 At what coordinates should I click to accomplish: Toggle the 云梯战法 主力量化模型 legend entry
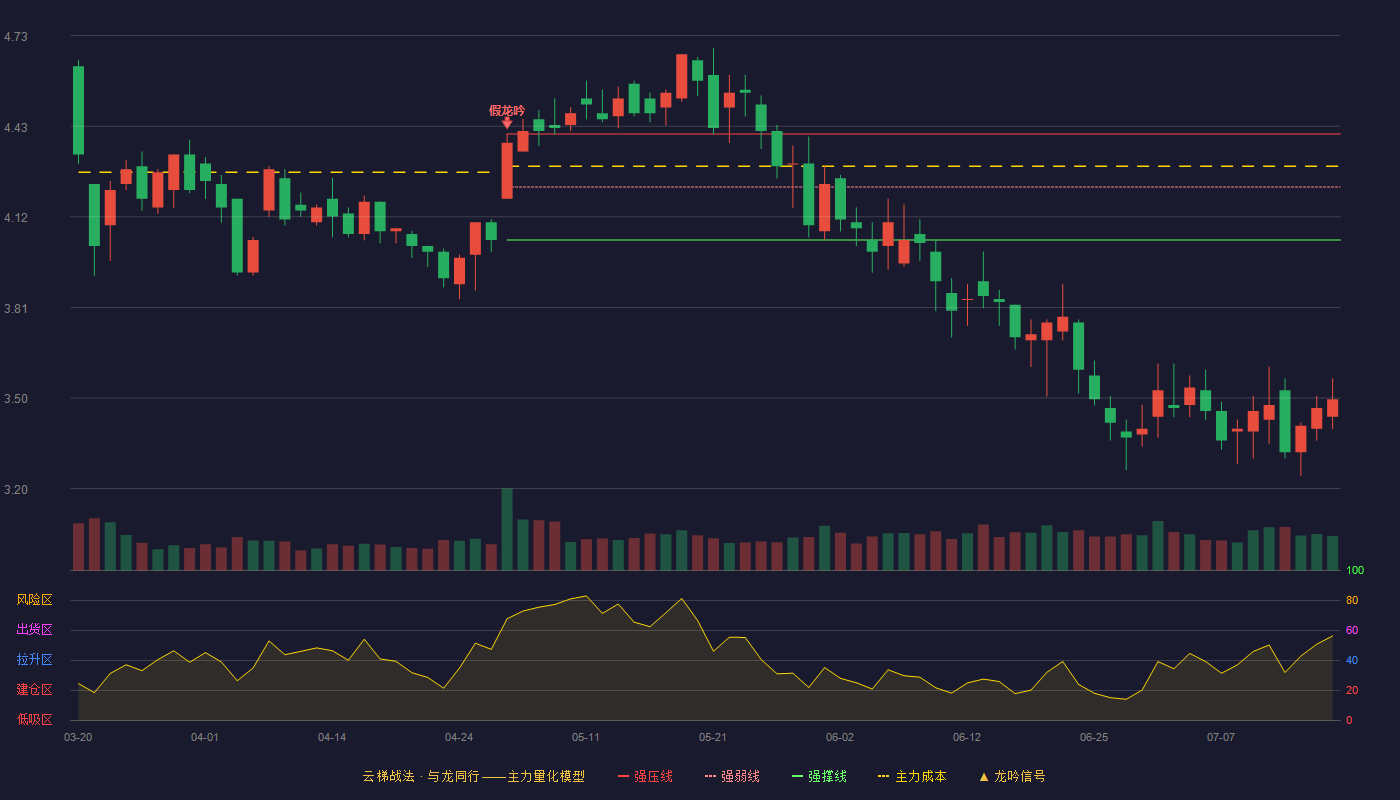click(473, 776)
